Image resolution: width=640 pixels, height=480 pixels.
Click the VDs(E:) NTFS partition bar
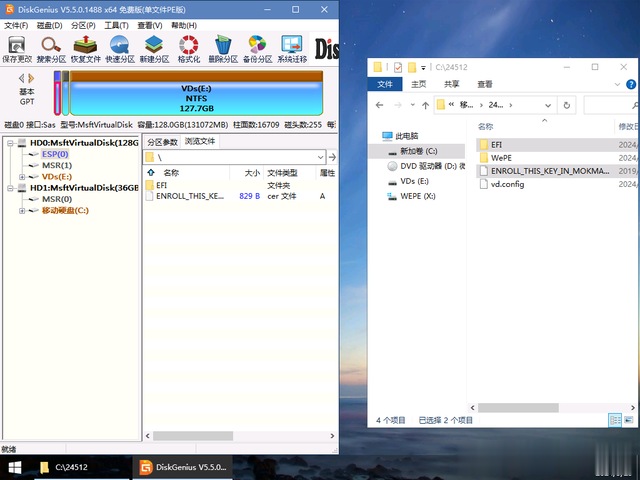pos(196,93)
